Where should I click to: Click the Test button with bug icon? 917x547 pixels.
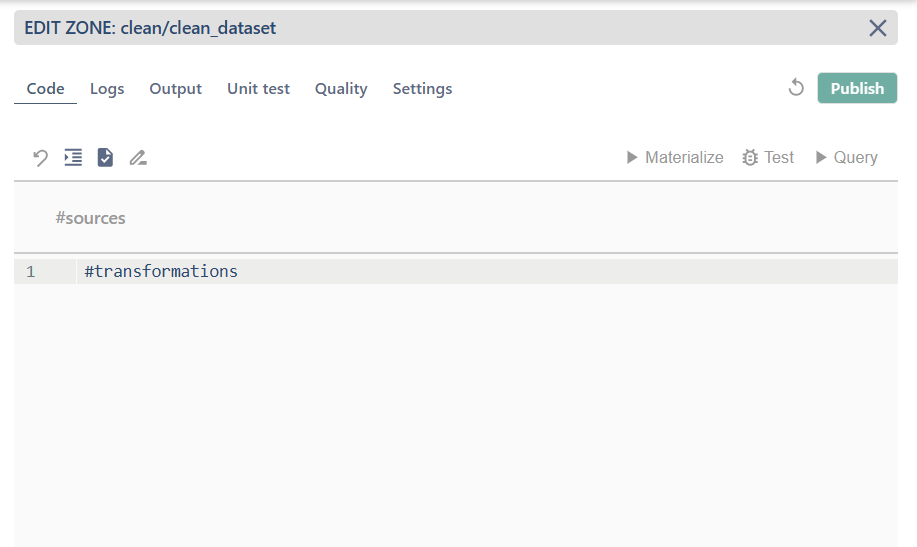768,157
